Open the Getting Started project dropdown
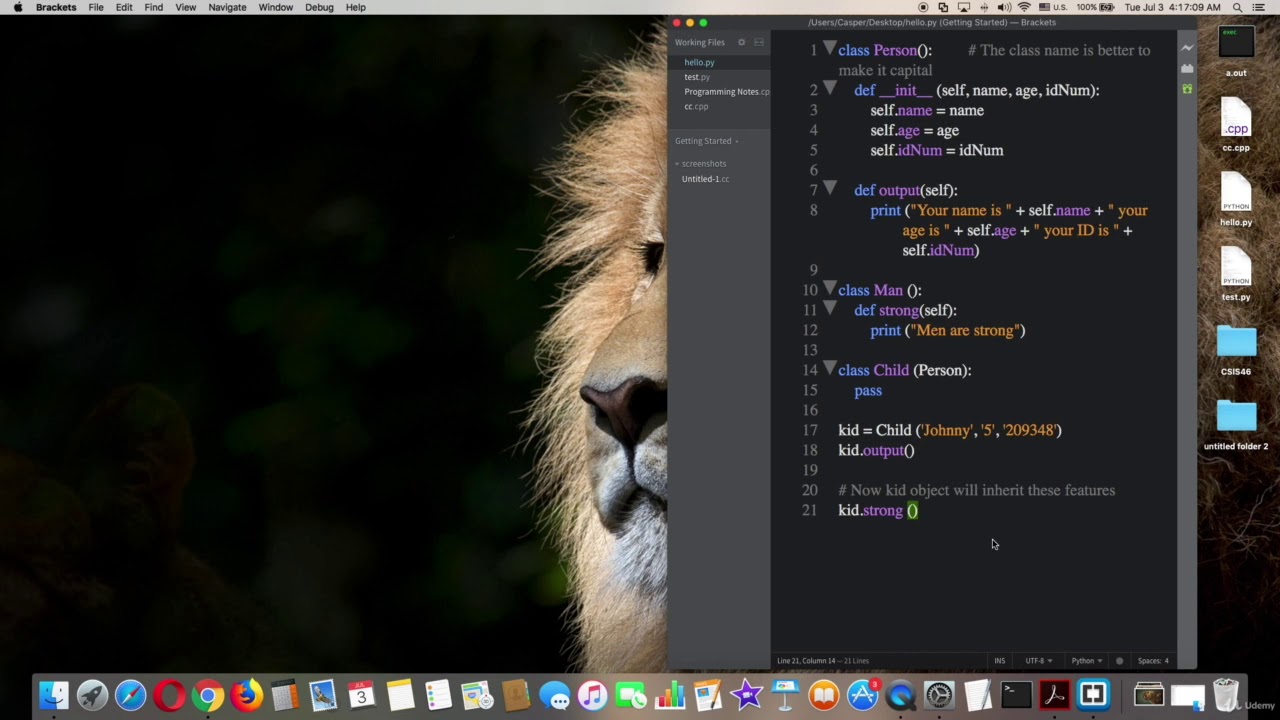 point(706,141)
